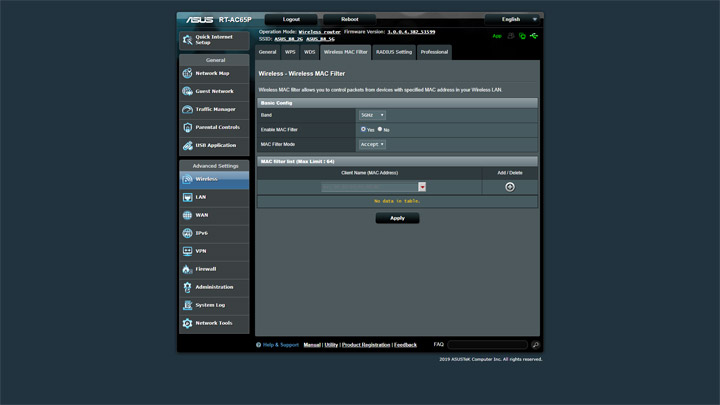Image resolution: width=720 pixels, height=405 pixels.
Task: Click the 'No data in table.' message
Action: tap(397, 201)
